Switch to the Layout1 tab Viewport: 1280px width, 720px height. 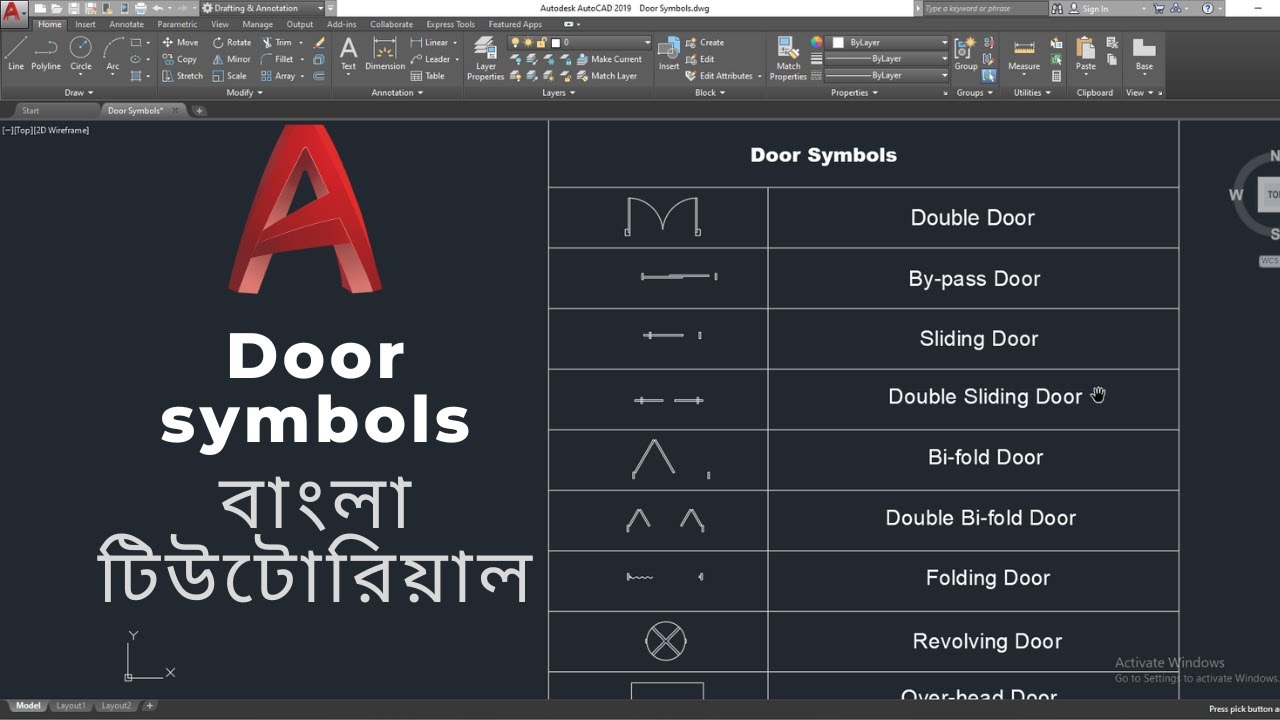coord(70,706)
